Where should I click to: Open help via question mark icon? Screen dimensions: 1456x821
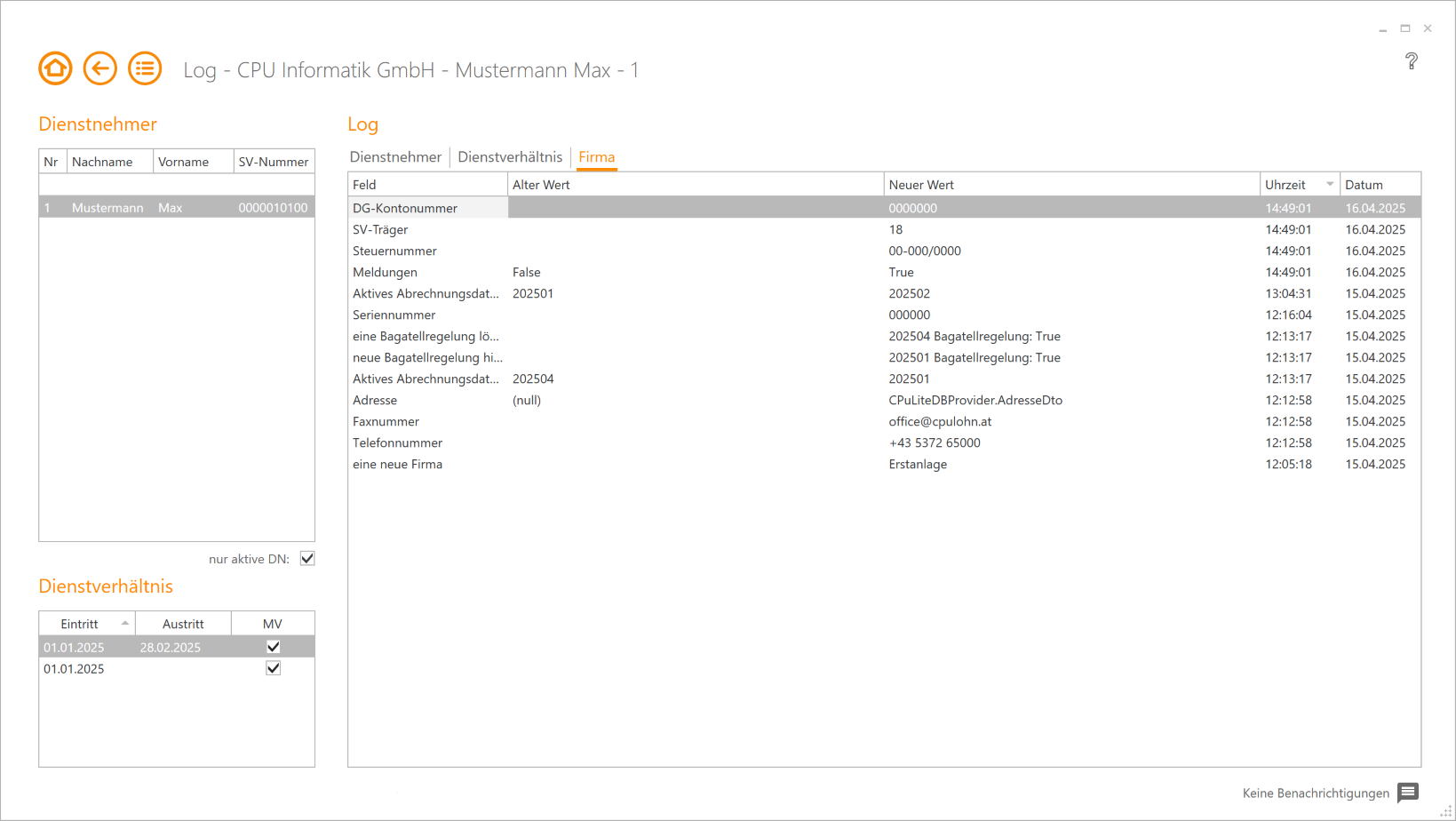(x=1411, y=61)
